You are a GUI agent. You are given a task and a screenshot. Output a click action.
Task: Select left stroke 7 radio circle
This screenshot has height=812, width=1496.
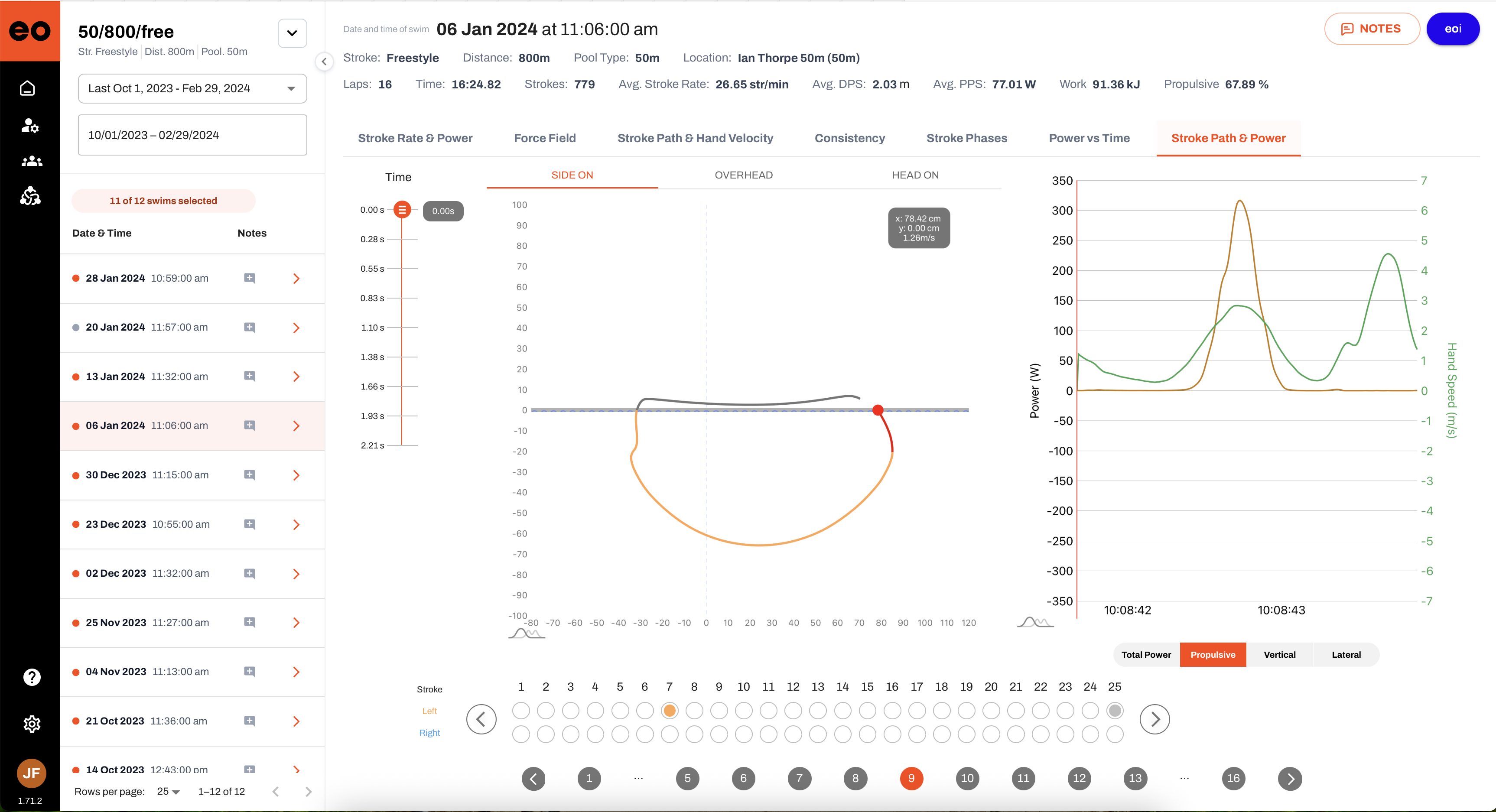click(670, 710)
